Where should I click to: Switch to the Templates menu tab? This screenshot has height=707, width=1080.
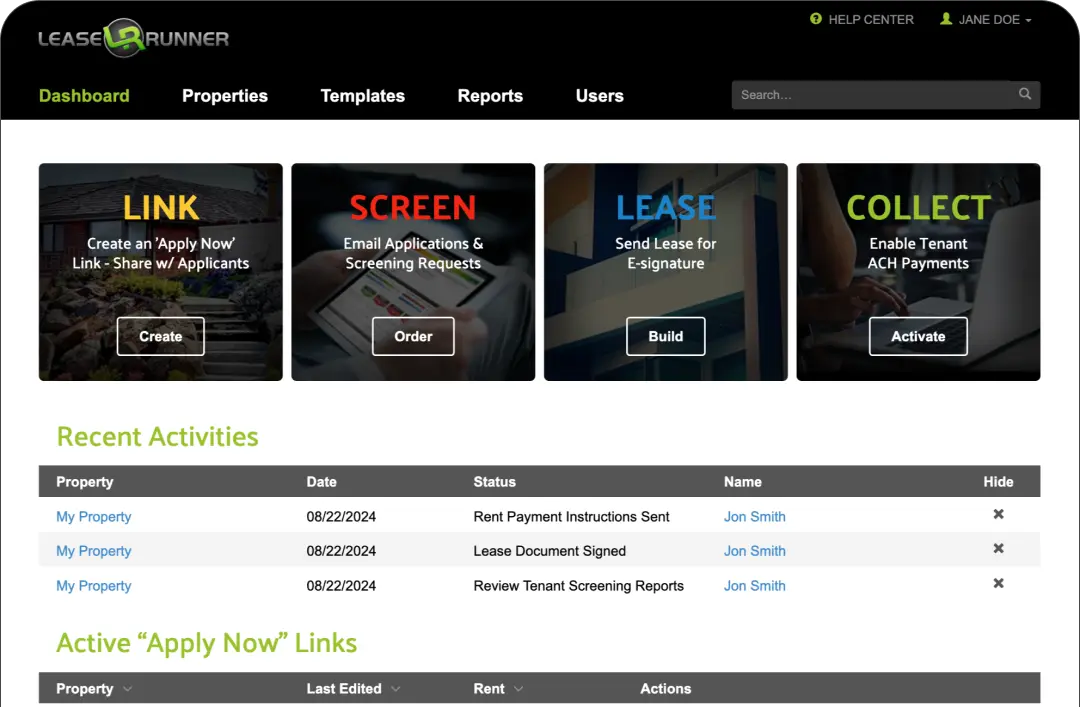pos(362,96)
